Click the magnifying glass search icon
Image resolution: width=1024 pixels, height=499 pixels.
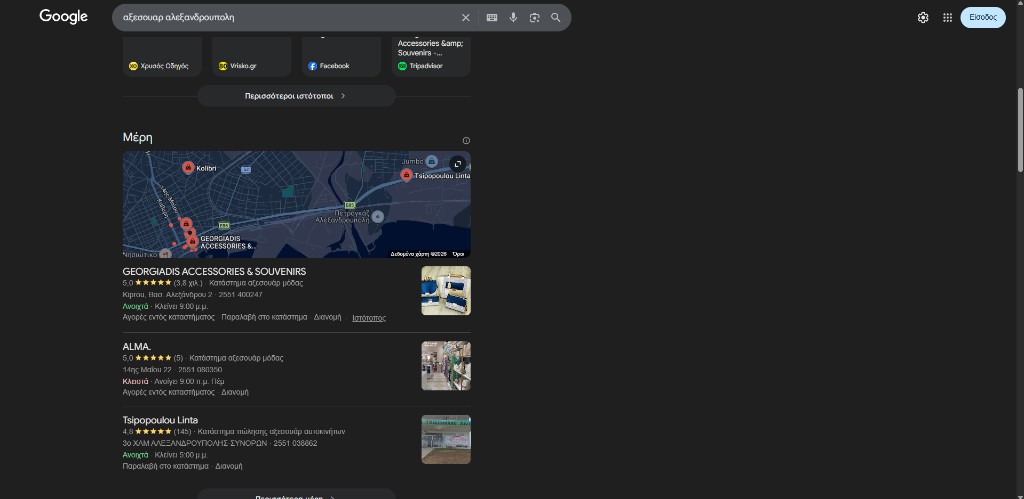[x=556, y=18]
